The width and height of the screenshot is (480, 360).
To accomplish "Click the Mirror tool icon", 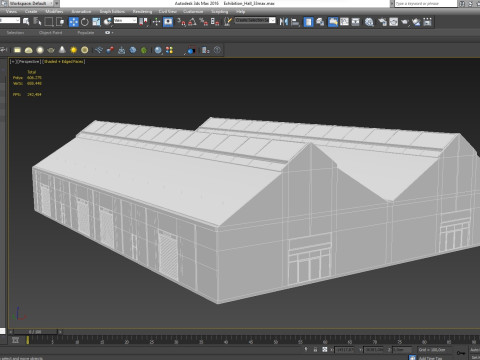I will click(x=284, y=22).
